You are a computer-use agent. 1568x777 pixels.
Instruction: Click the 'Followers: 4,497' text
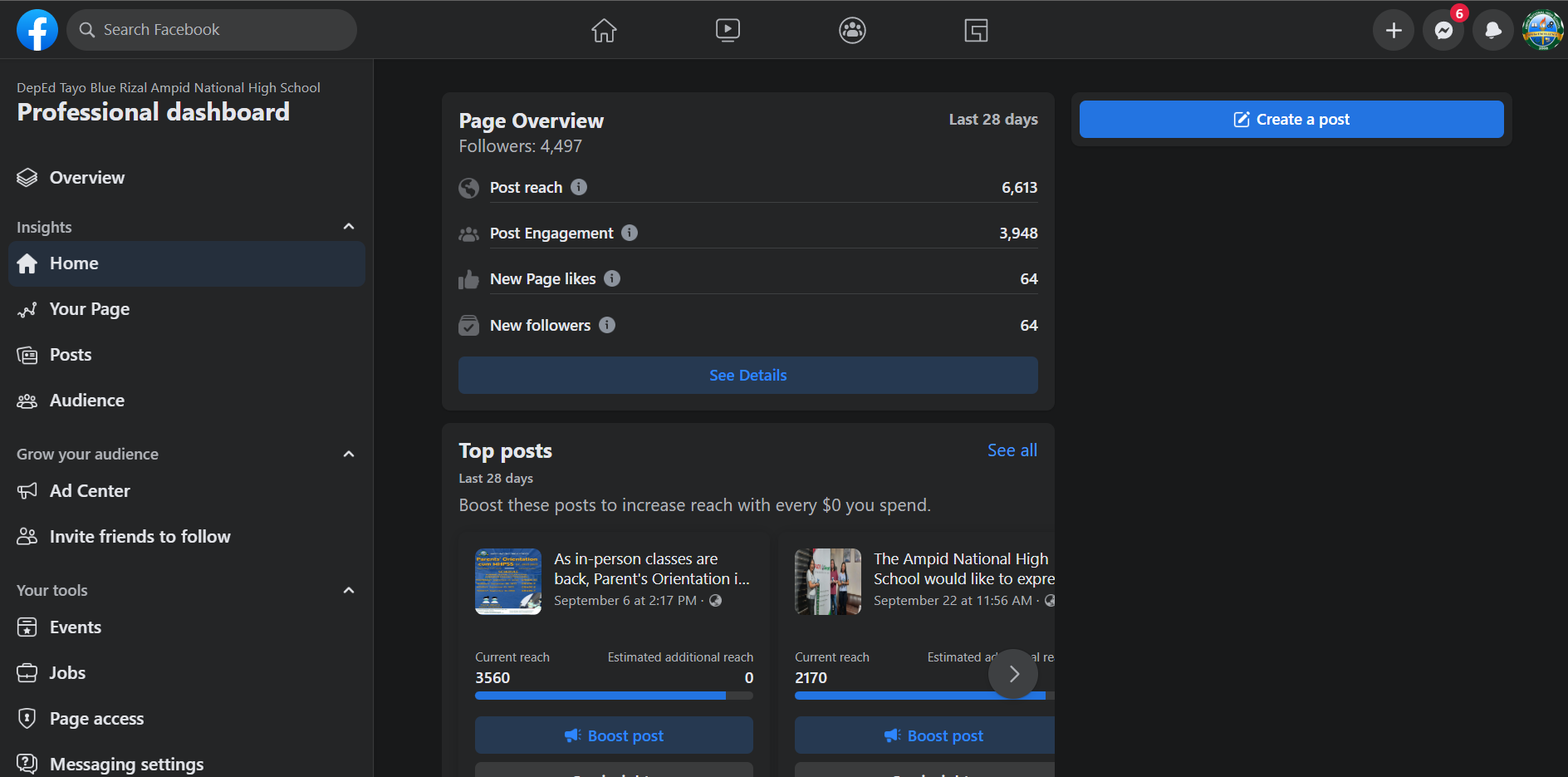[521, 146]
